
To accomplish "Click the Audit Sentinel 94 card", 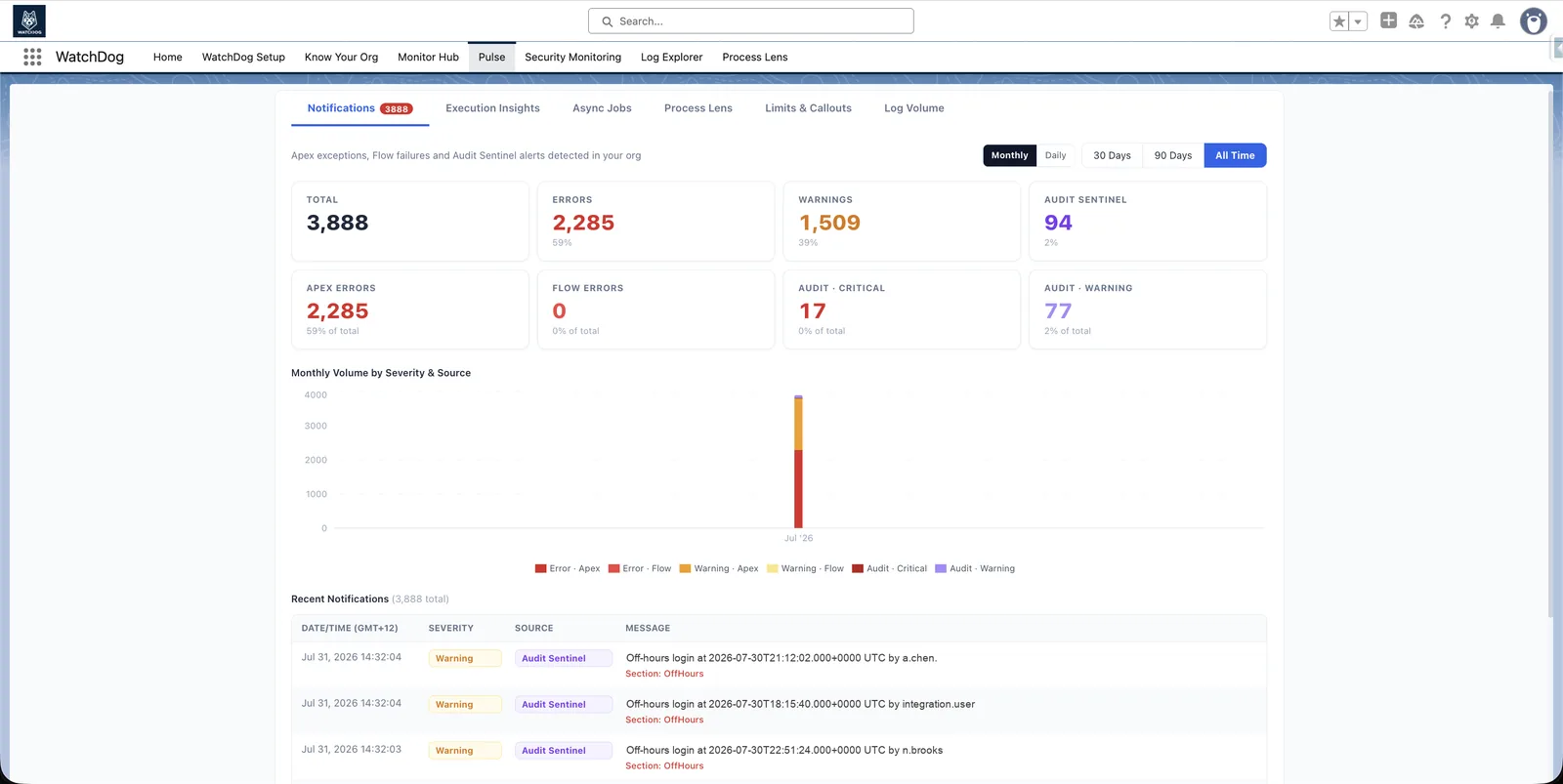I will [x=1148, y=221].
